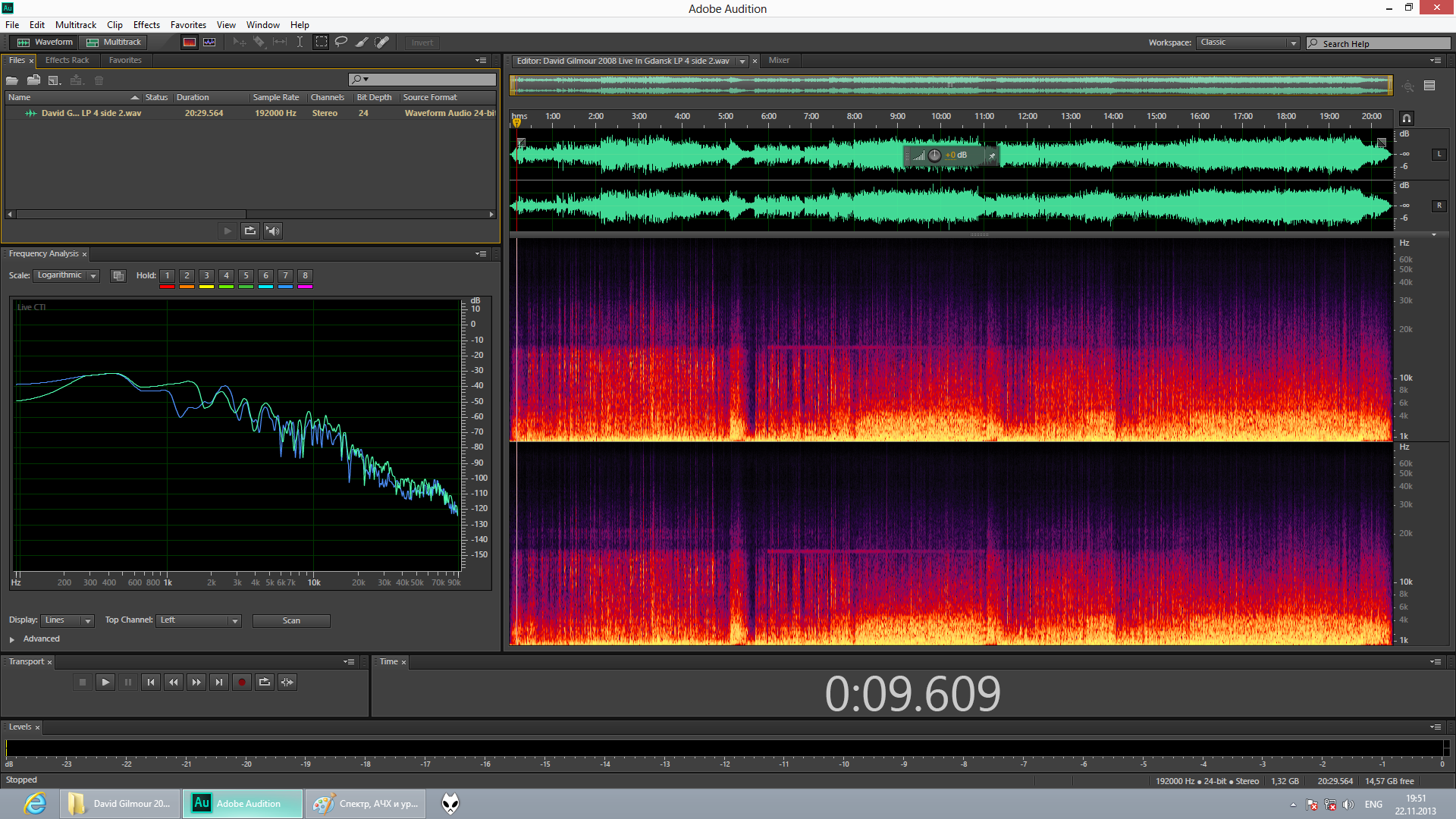This screenshot has height=819, width=1456.
Task: Click the Frequency Analysis copy-to-clipboard icon
Action: point(118,276)
